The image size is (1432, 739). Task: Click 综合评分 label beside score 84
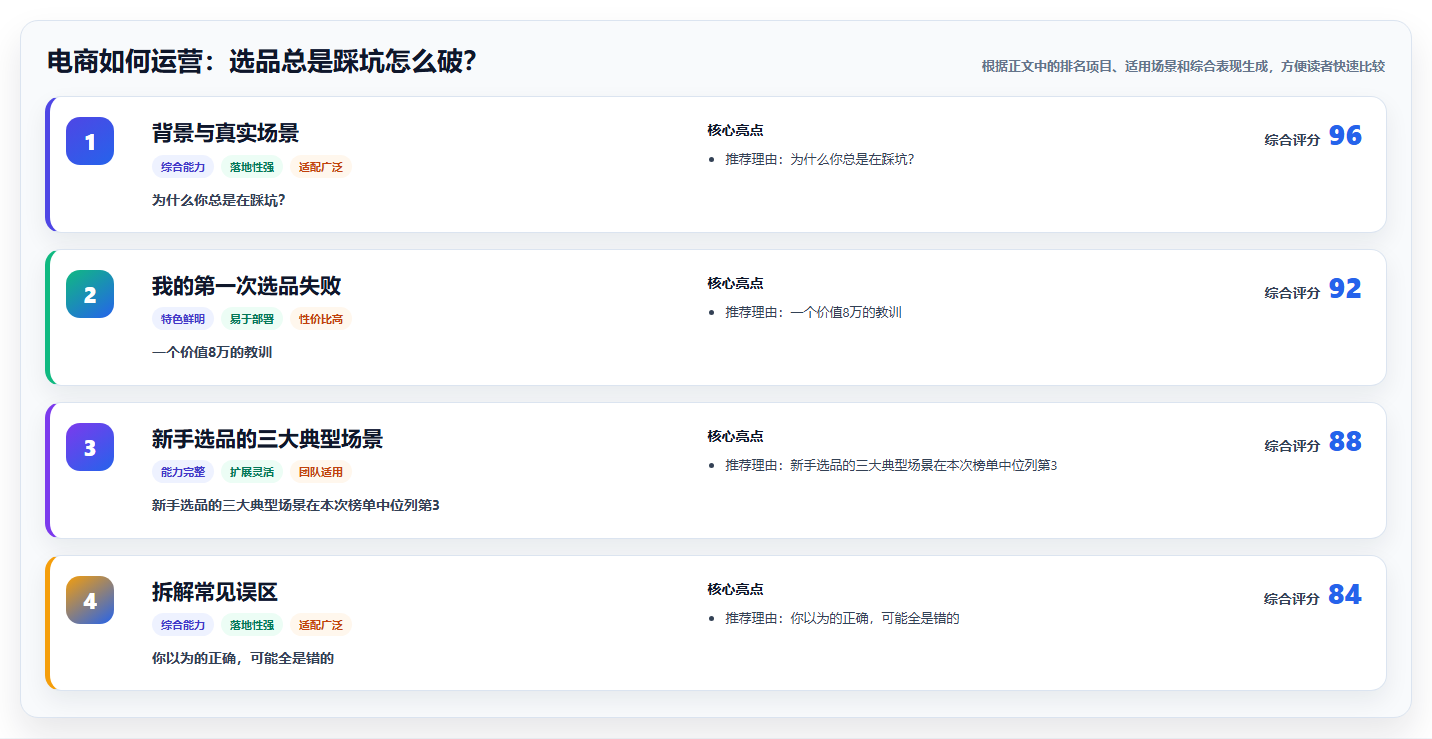point(1292,599)
